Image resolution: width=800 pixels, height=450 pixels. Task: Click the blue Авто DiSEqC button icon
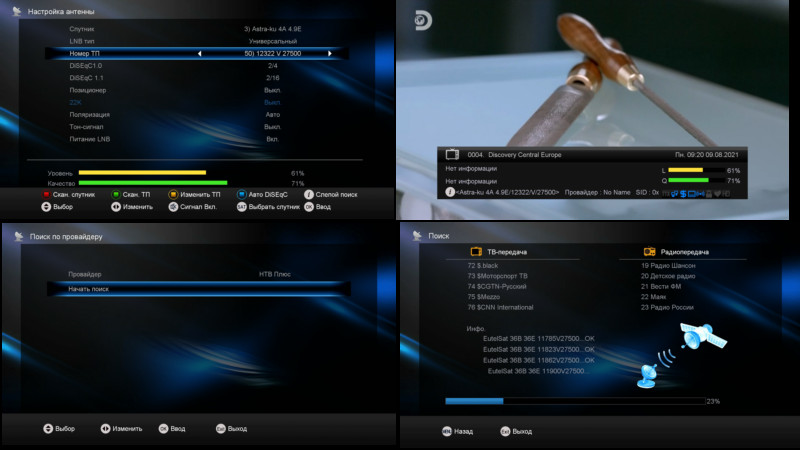241,194
